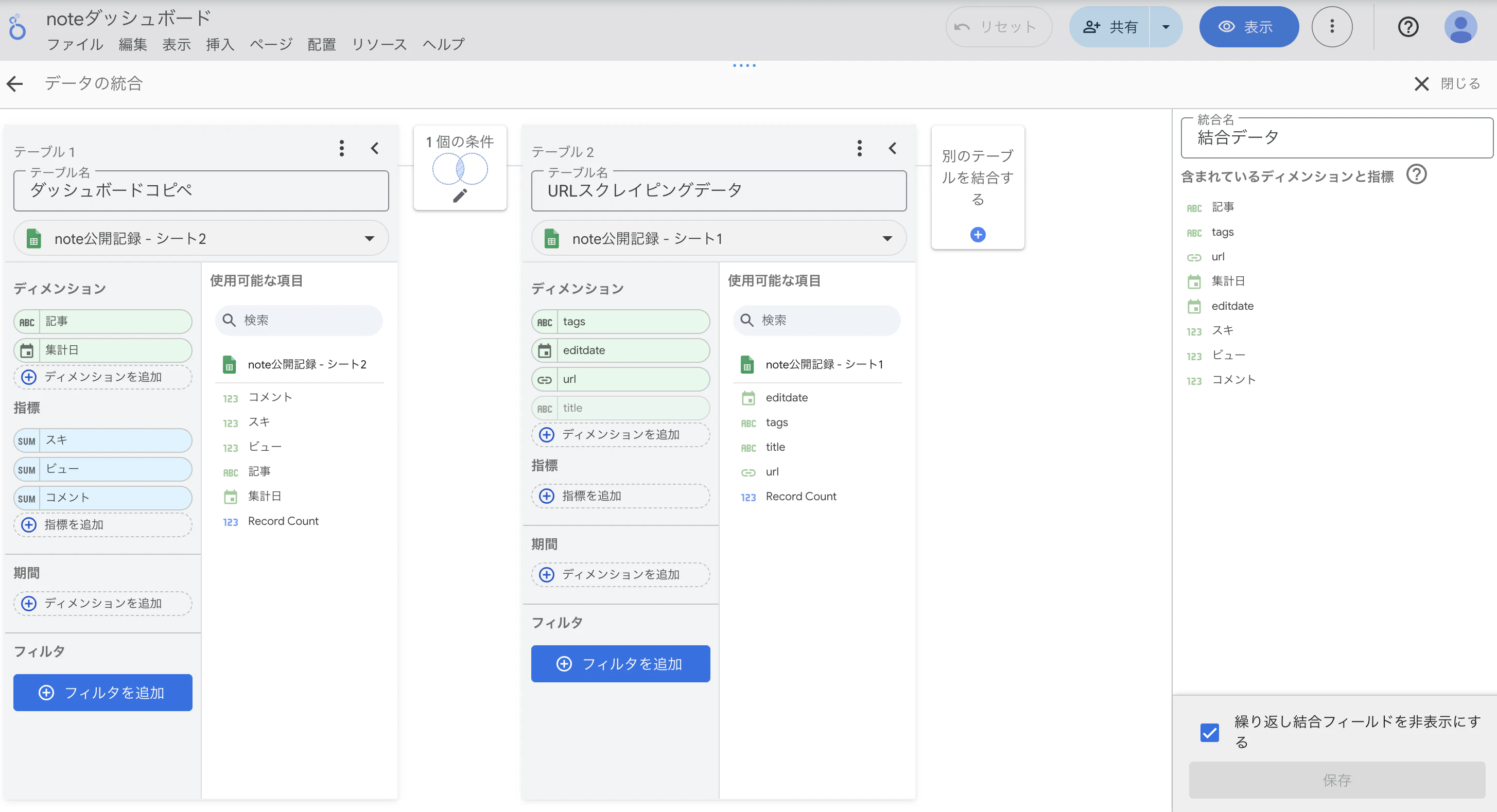Click Table 2 available fields 検索 box

click(x=816, y=320)
